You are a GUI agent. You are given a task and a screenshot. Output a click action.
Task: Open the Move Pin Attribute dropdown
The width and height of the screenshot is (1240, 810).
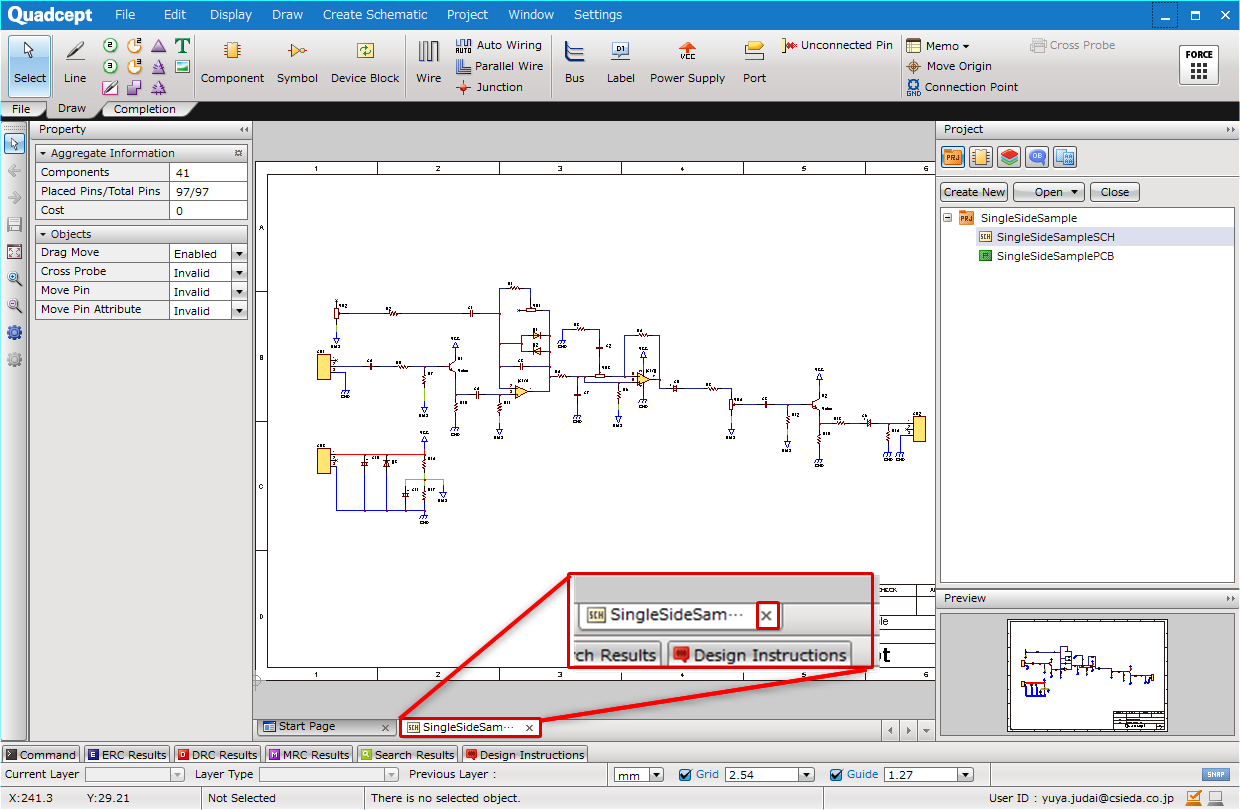(239, 311)
